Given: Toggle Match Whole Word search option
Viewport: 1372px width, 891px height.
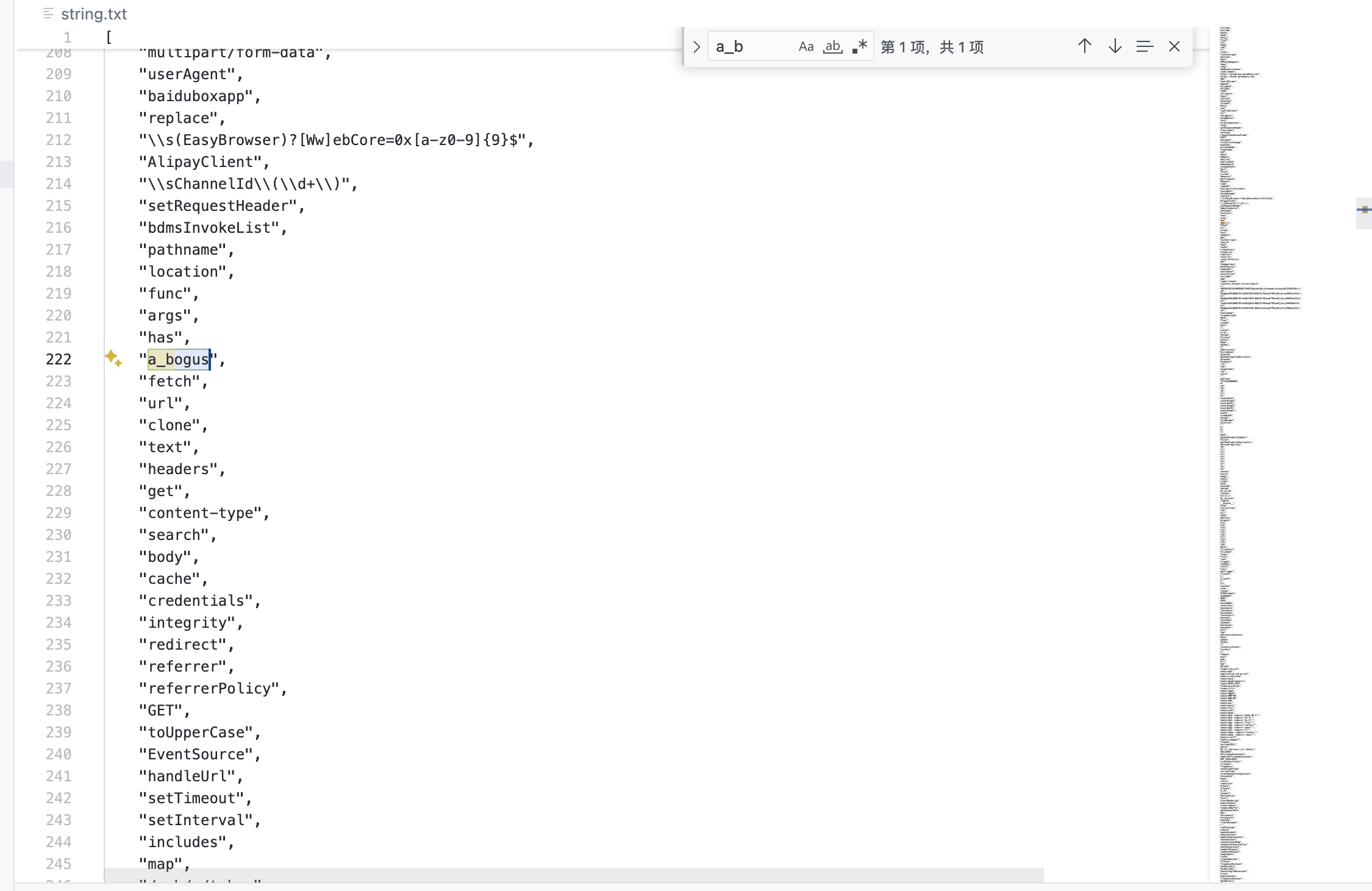Looking at the screenshot, I should tap(832, 47).
